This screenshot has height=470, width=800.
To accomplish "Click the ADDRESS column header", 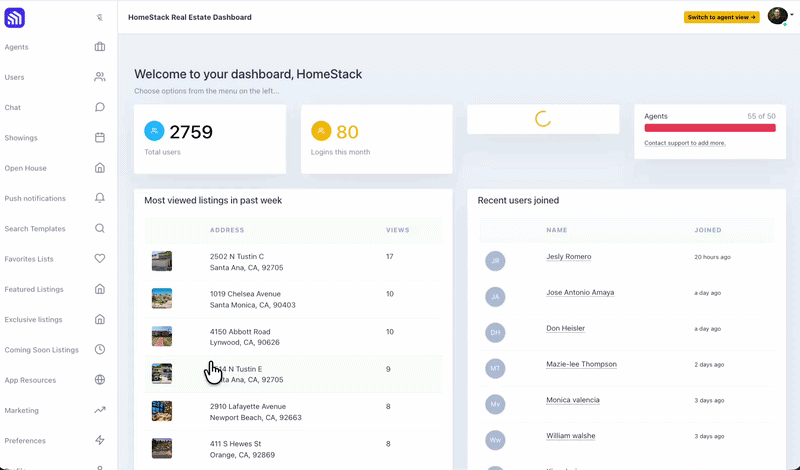I will point(227,230).
